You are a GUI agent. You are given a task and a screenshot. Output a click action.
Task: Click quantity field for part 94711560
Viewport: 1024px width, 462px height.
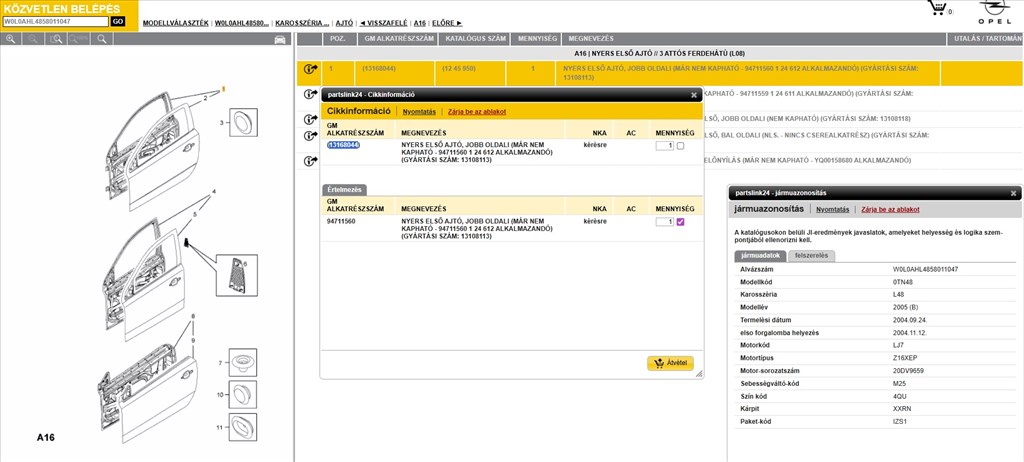(665, 222)
